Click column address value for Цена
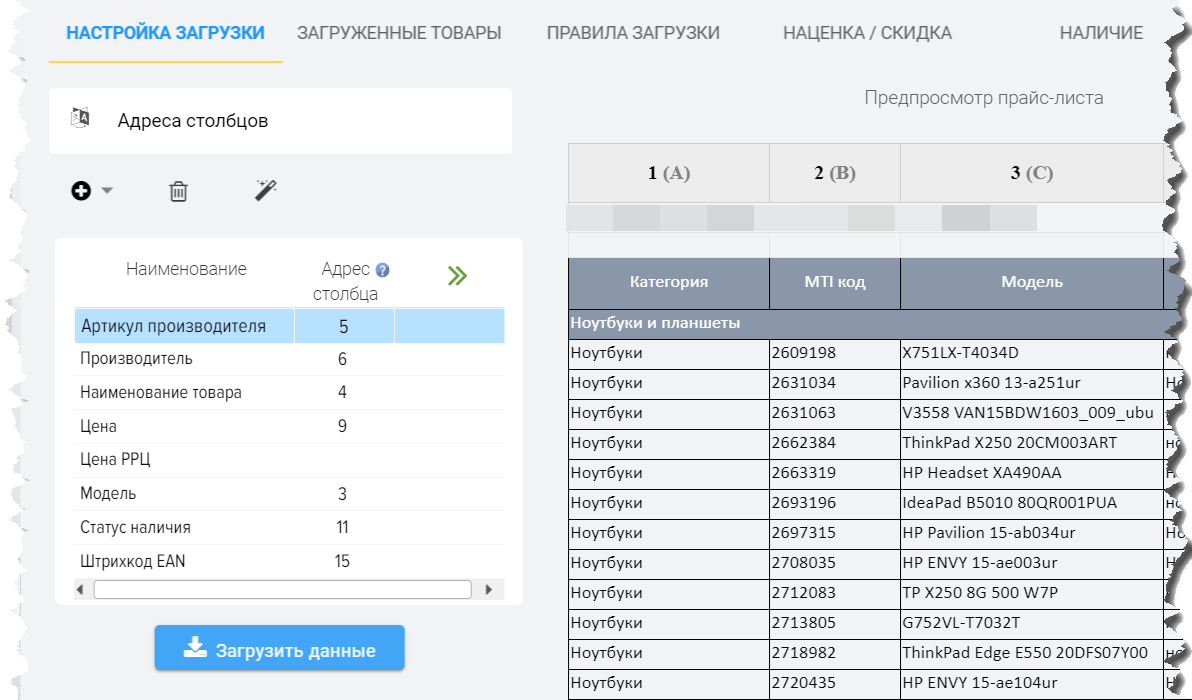 [x=342, y=426]
